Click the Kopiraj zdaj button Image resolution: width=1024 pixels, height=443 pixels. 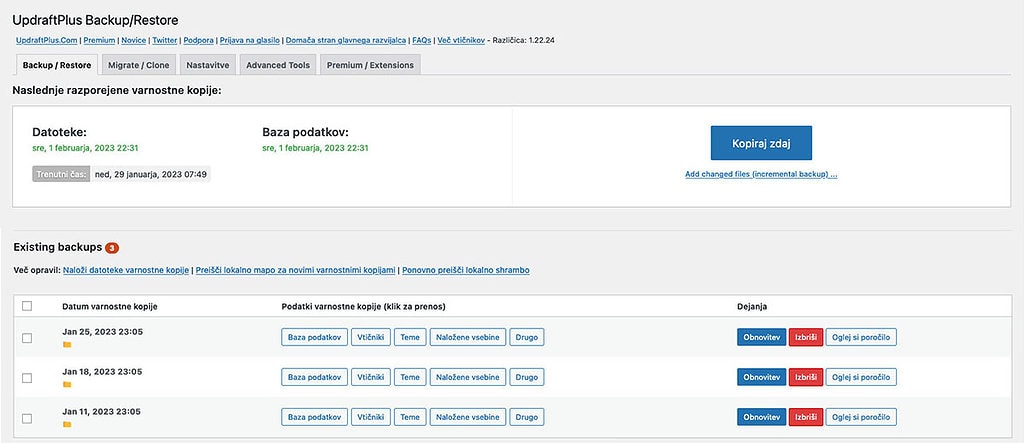tap(761, 143)
